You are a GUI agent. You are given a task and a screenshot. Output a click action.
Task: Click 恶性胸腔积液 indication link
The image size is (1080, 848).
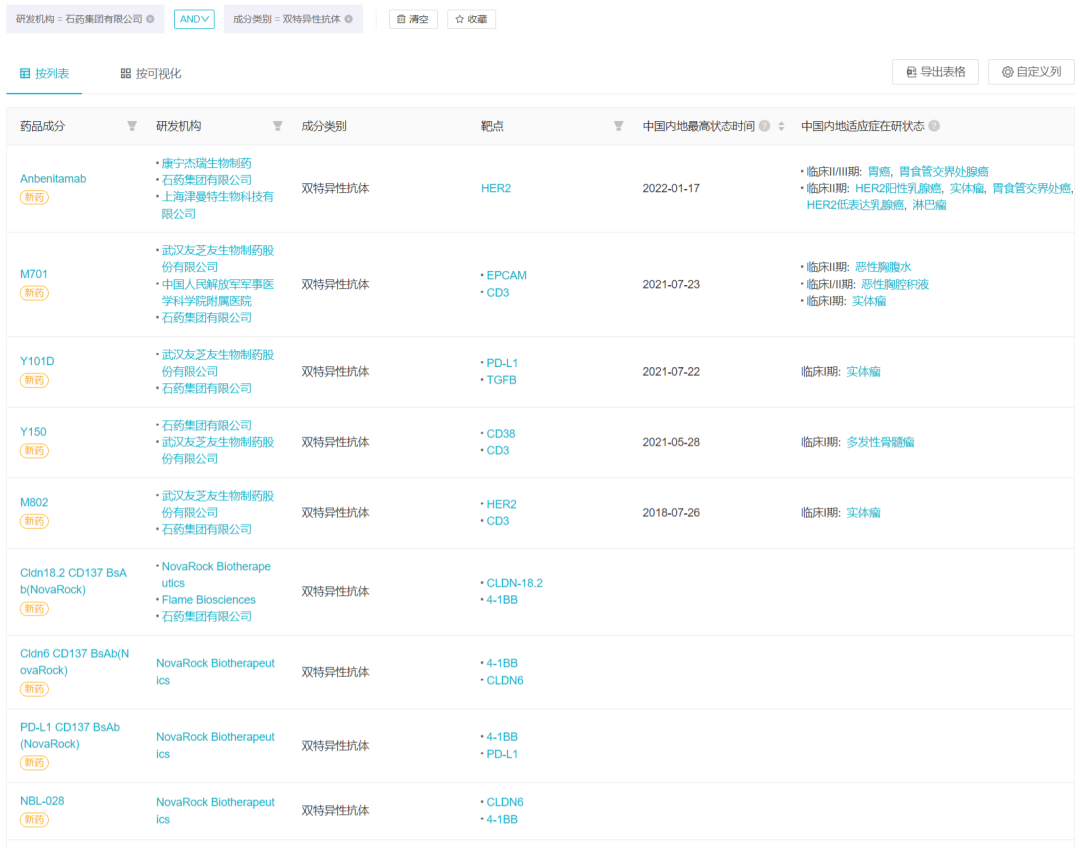[x=895, y=285]
